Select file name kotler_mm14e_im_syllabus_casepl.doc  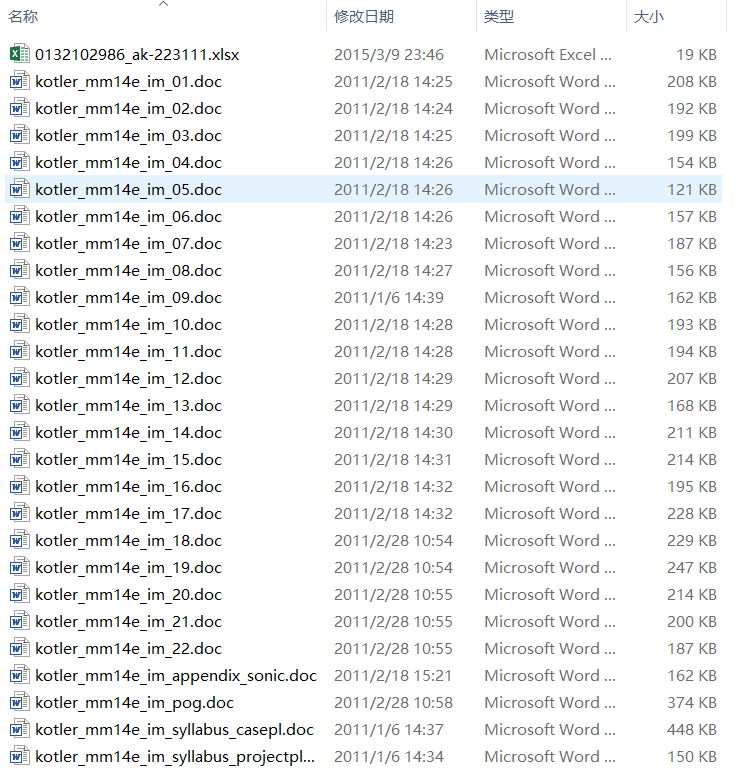[x=174, y=730]
